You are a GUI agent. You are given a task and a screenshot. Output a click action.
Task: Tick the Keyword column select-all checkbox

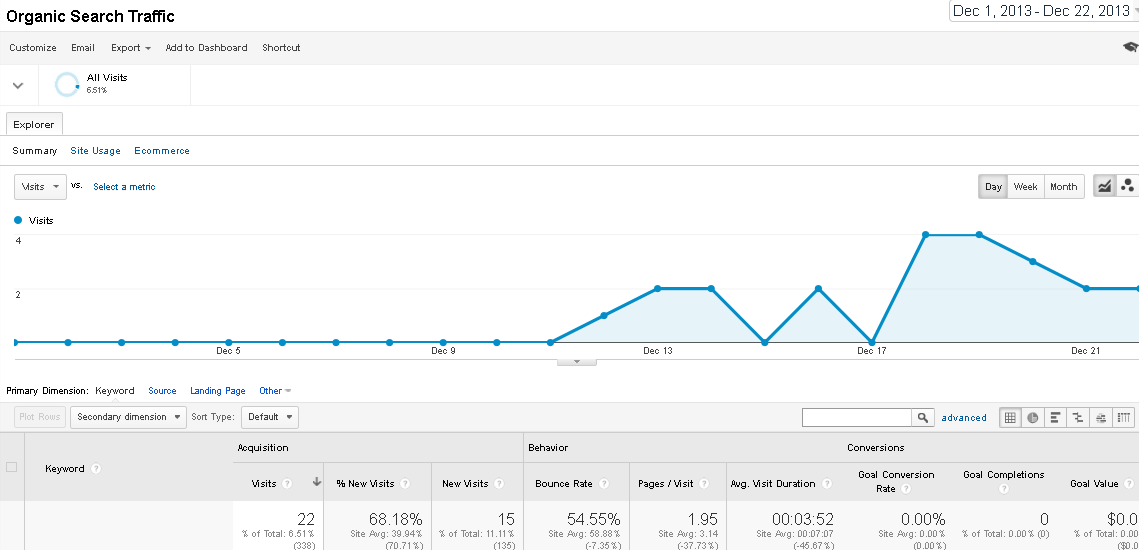point(12,467)
